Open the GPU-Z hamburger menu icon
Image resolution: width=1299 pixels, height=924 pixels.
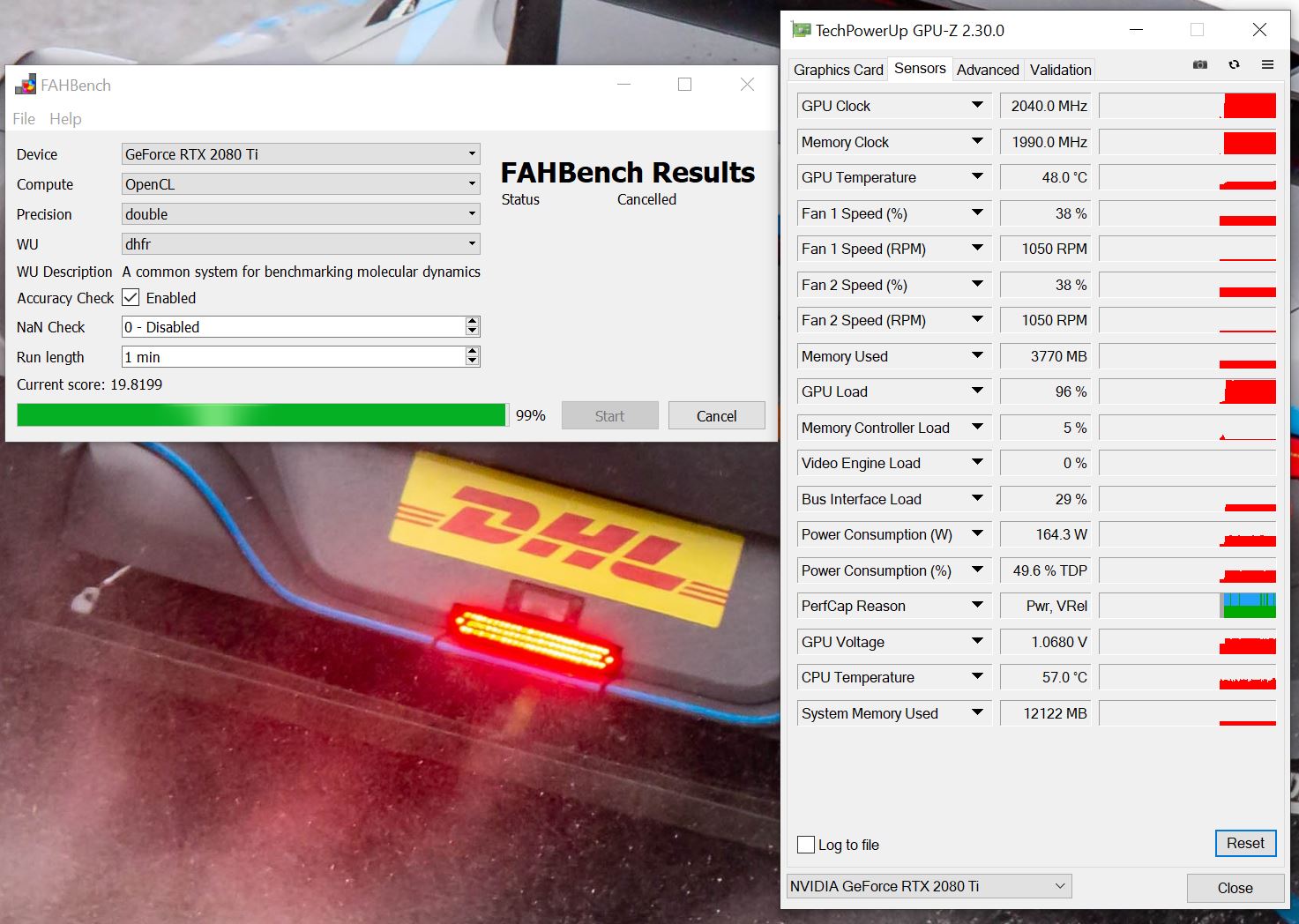[1267, 64]
